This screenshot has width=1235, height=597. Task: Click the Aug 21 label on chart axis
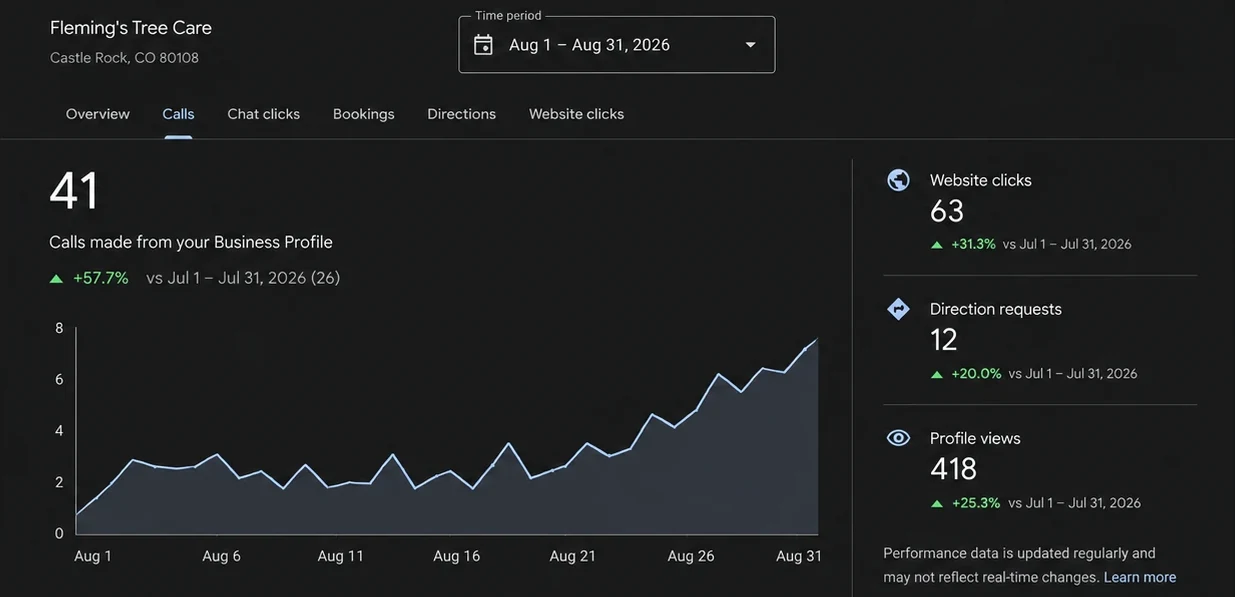[x=572, y=556]
